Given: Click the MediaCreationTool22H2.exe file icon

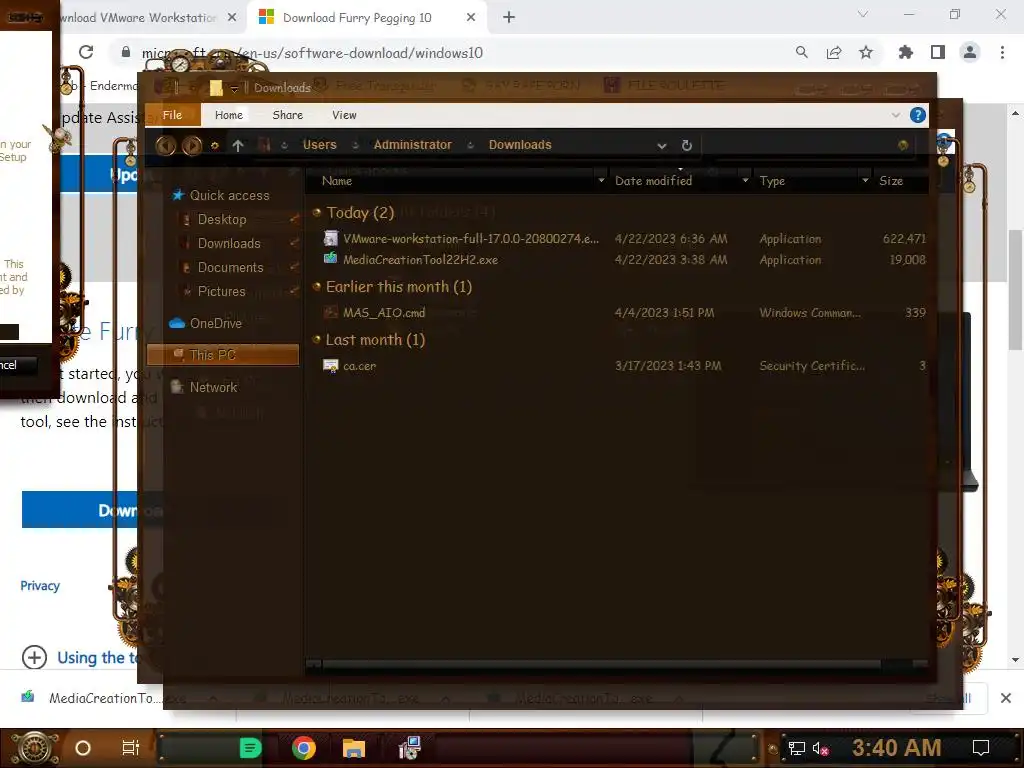Looking at the screenshot, I should pyautogui.click(x=331, y=259).
